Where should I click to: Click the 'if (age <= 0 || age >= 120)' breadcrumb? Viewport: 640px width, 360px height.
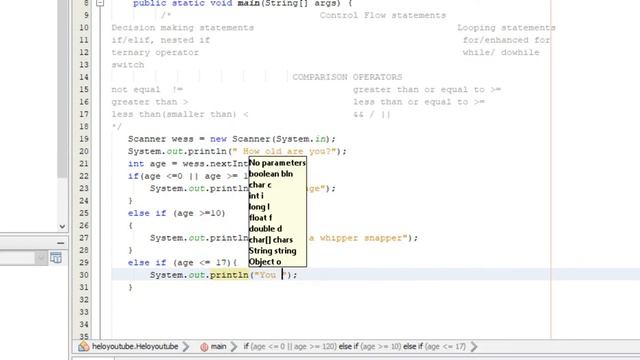pos(290,347)
